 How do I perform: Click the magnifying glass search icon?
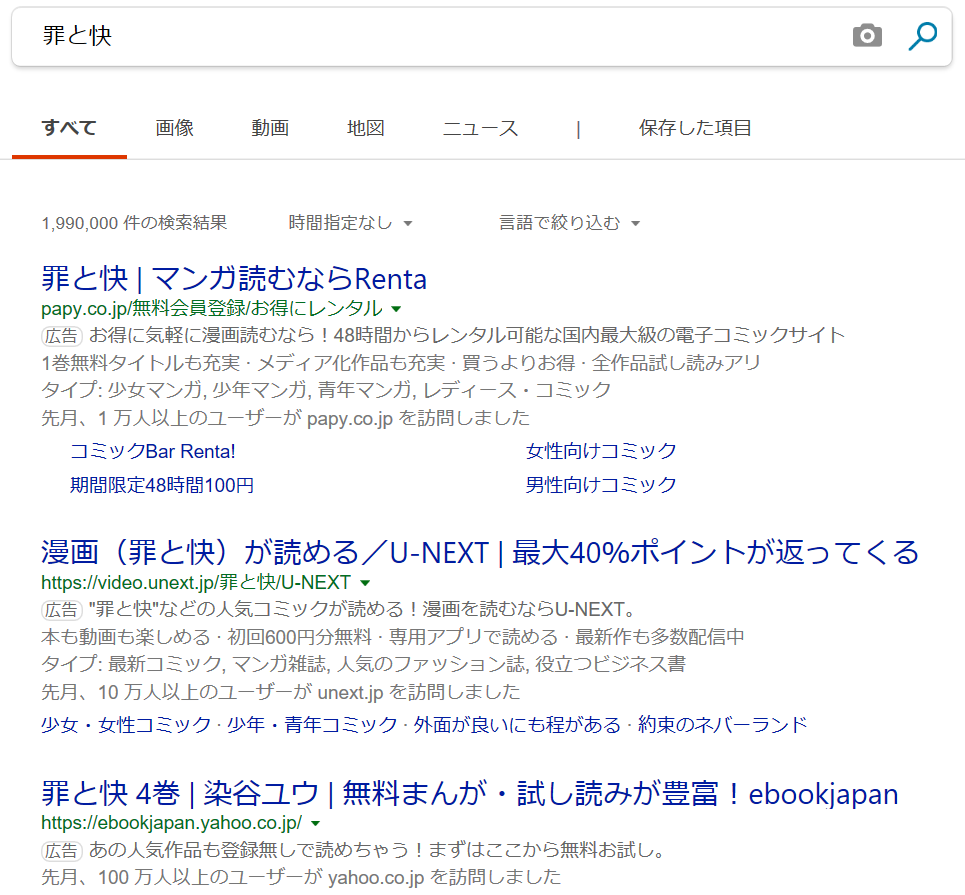923,36
